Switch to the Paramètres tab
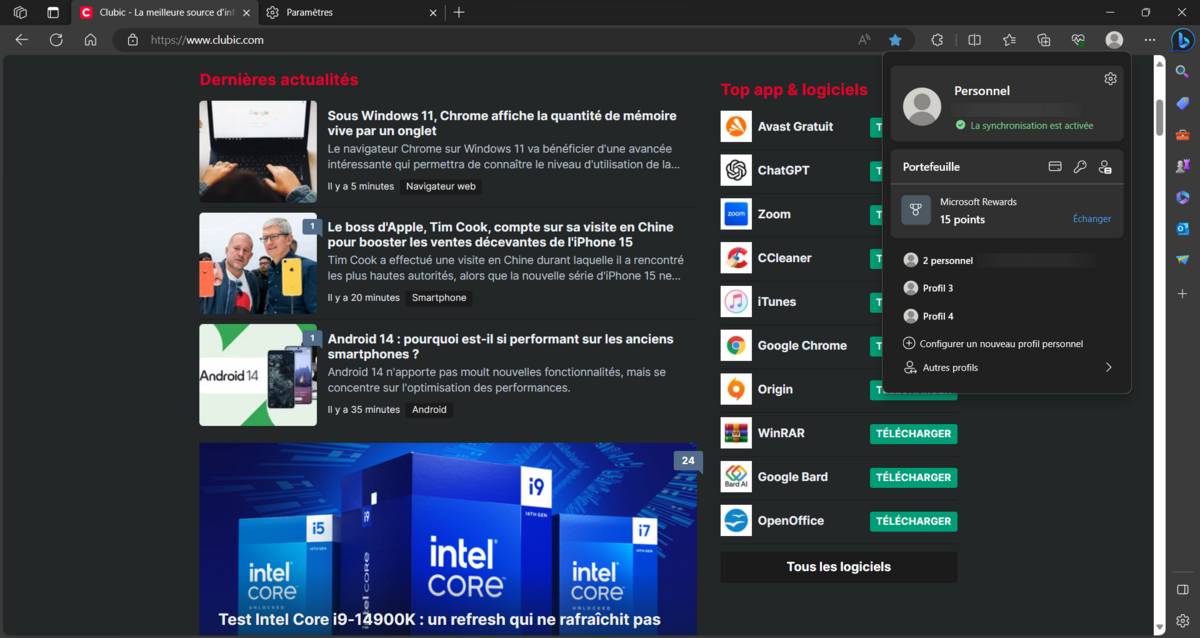 [x=352, y=12]
